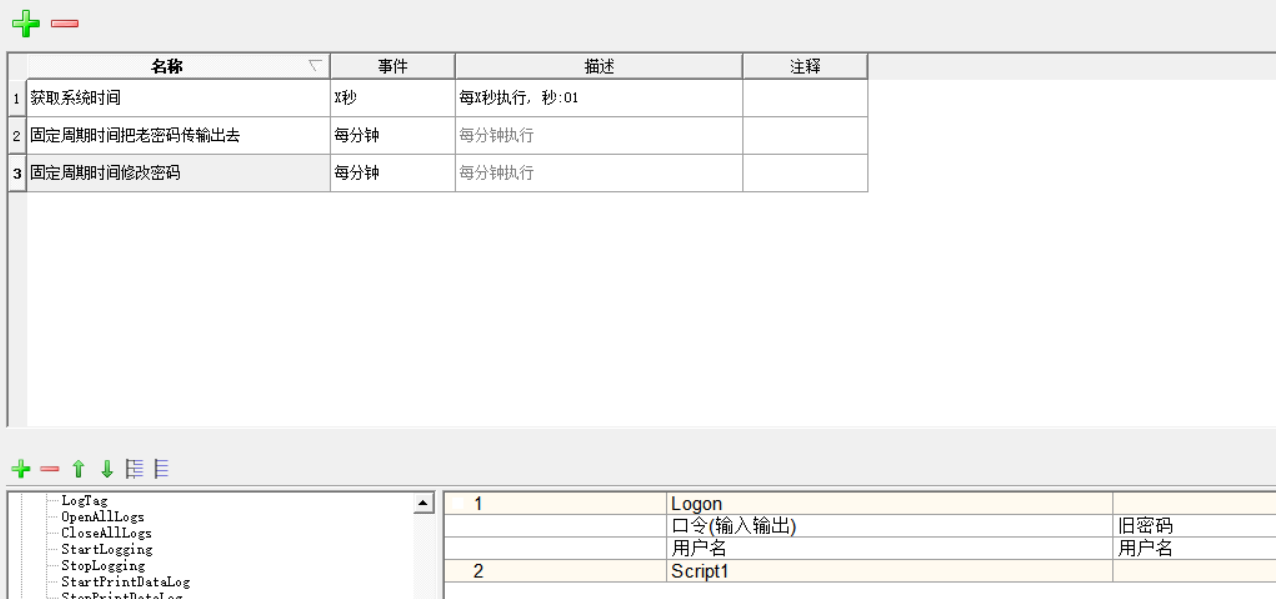This screenshot has height=599, width=1276.
Task: Select task 获取系统时间
Action: (179, 98)
